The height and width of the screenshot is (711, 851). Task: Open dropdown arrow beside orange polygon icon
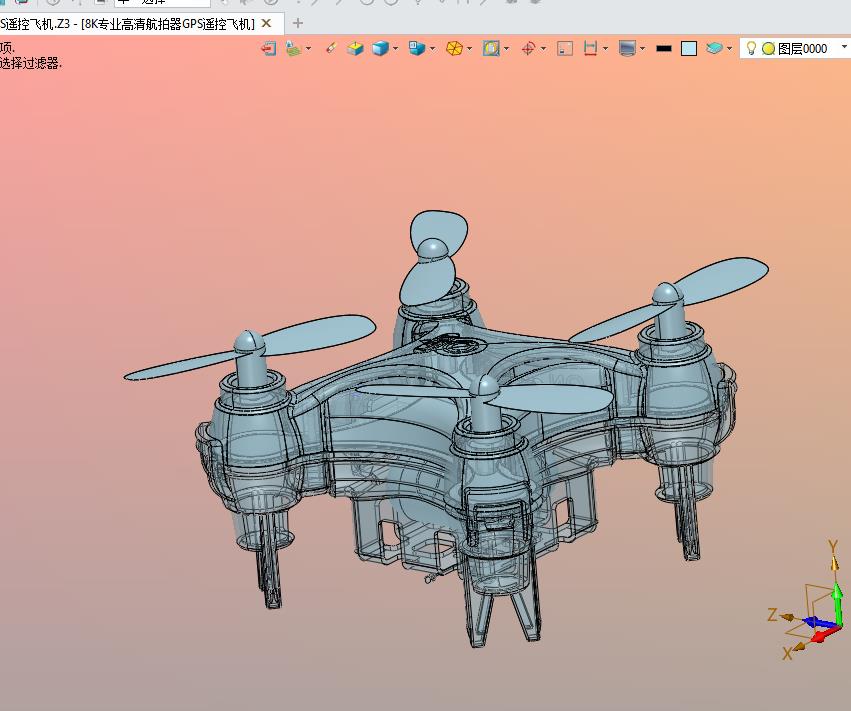[x=469, y=49]
